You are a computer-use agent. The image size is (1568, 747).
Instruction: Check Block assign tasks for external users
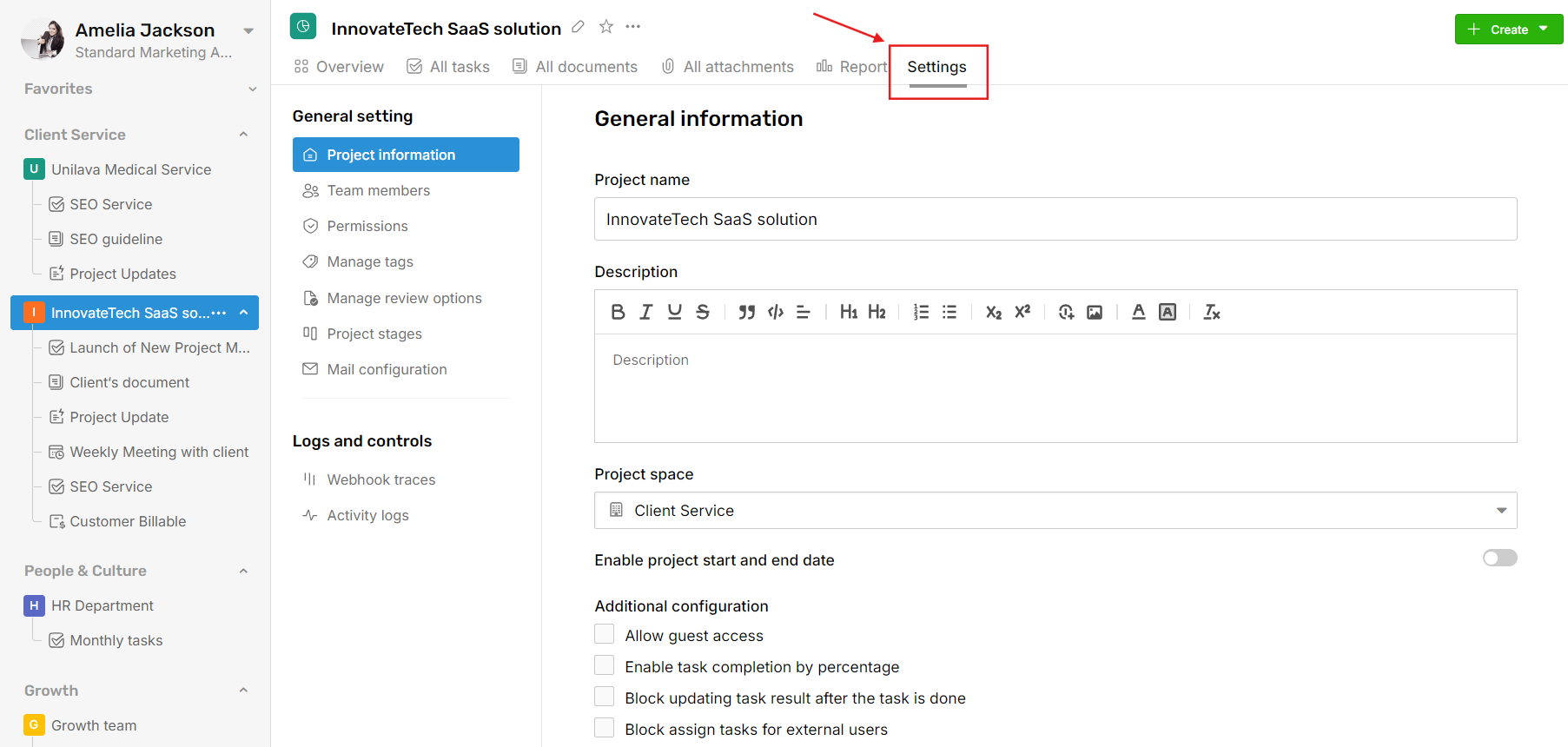(x=605, y=728)
